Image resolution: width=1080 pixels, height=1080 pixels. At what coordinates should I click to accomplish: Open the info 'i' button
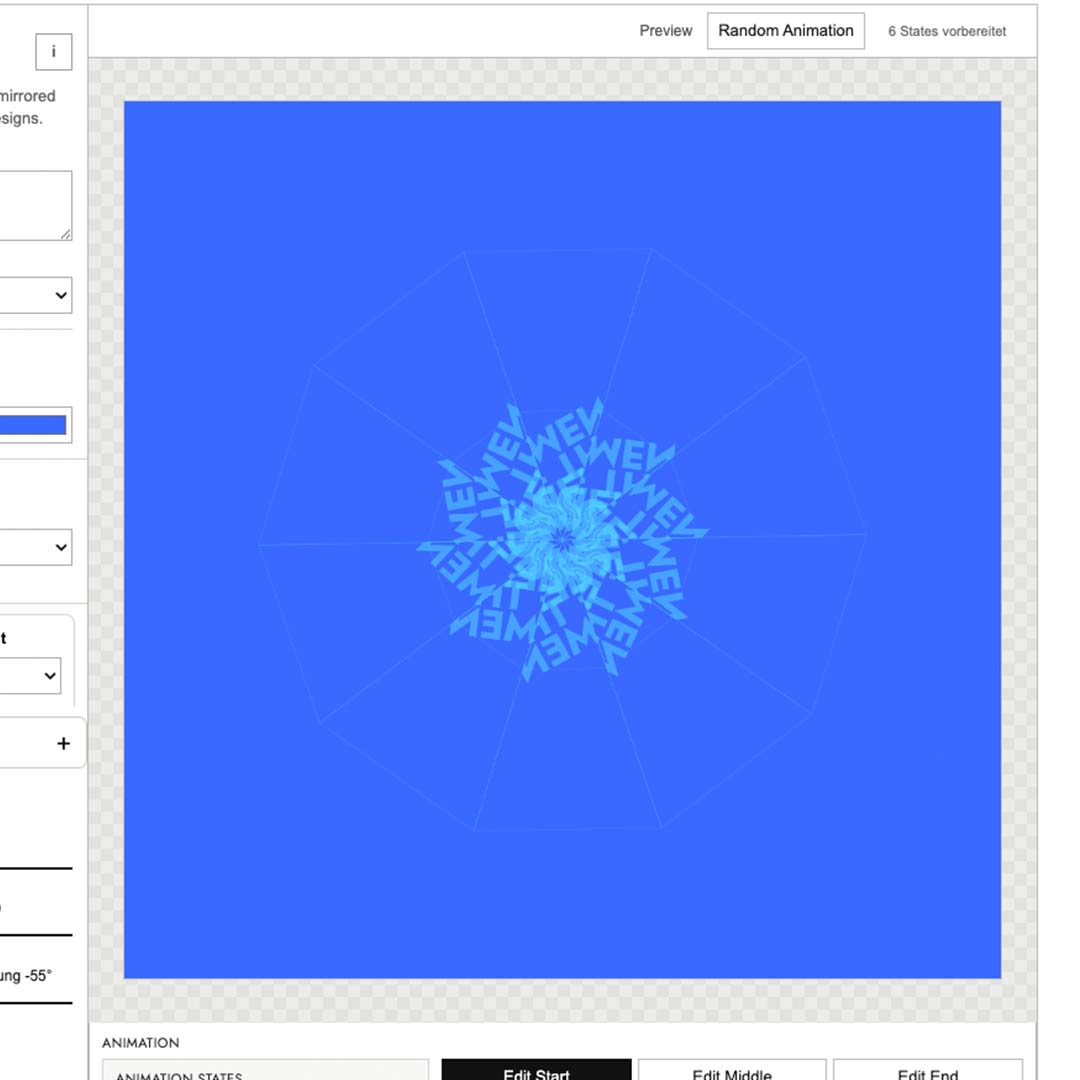(54, 52)
